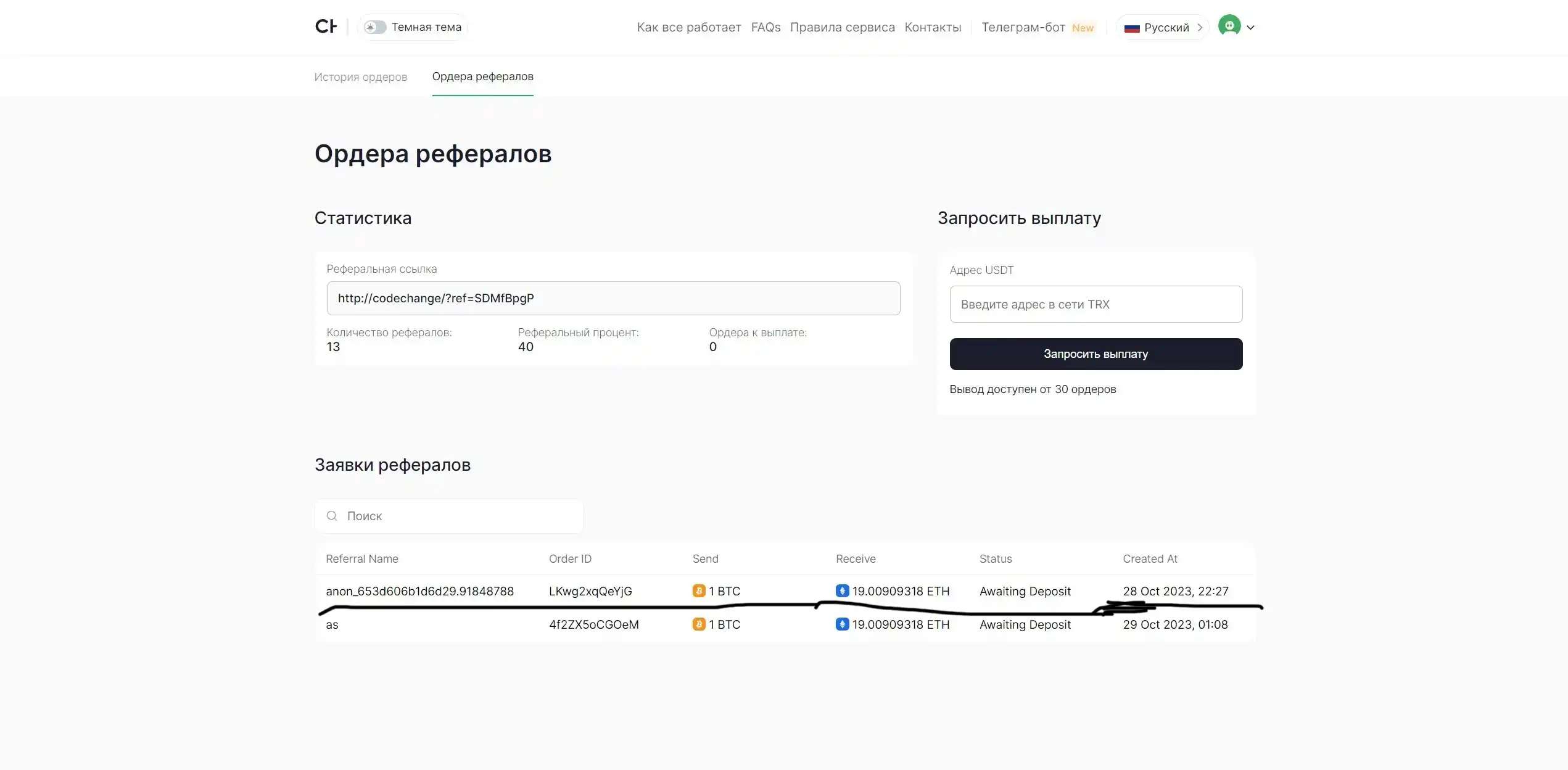Click order ID LKwg2xqQeYjG

590,591
